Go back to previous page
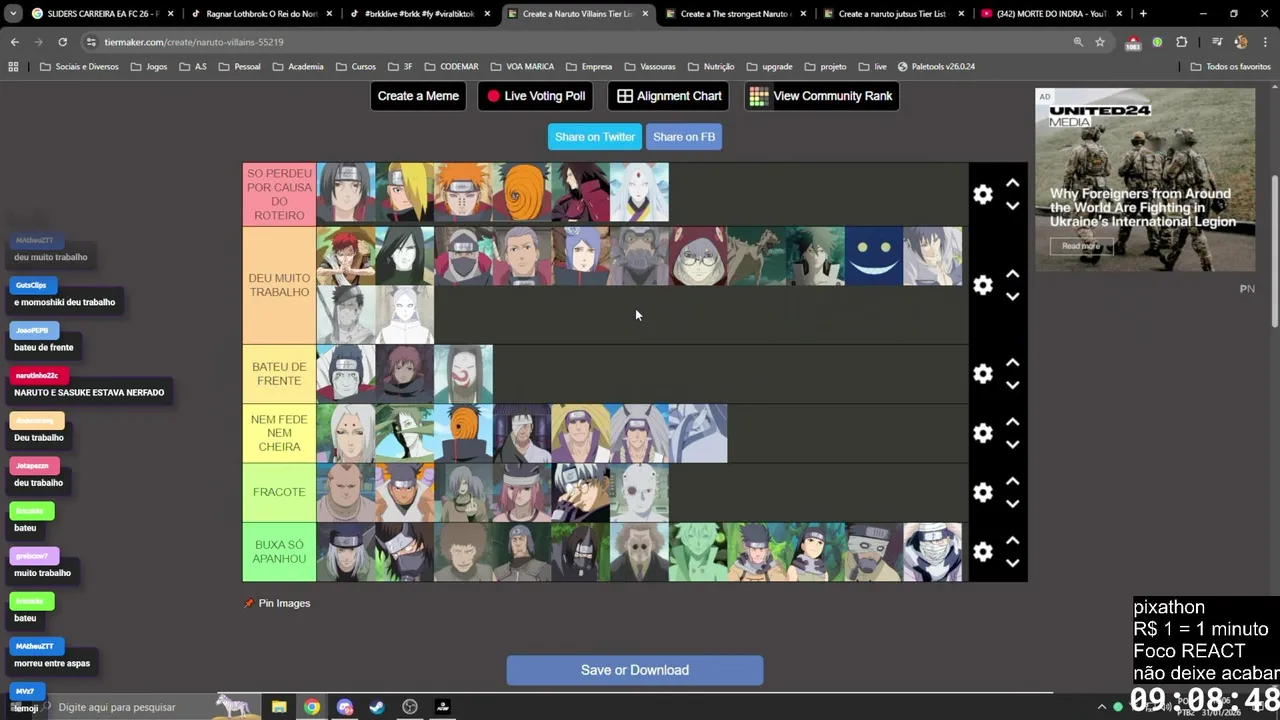The width and height of the screenshot is (1280, 720). click(x=14, y=42)
